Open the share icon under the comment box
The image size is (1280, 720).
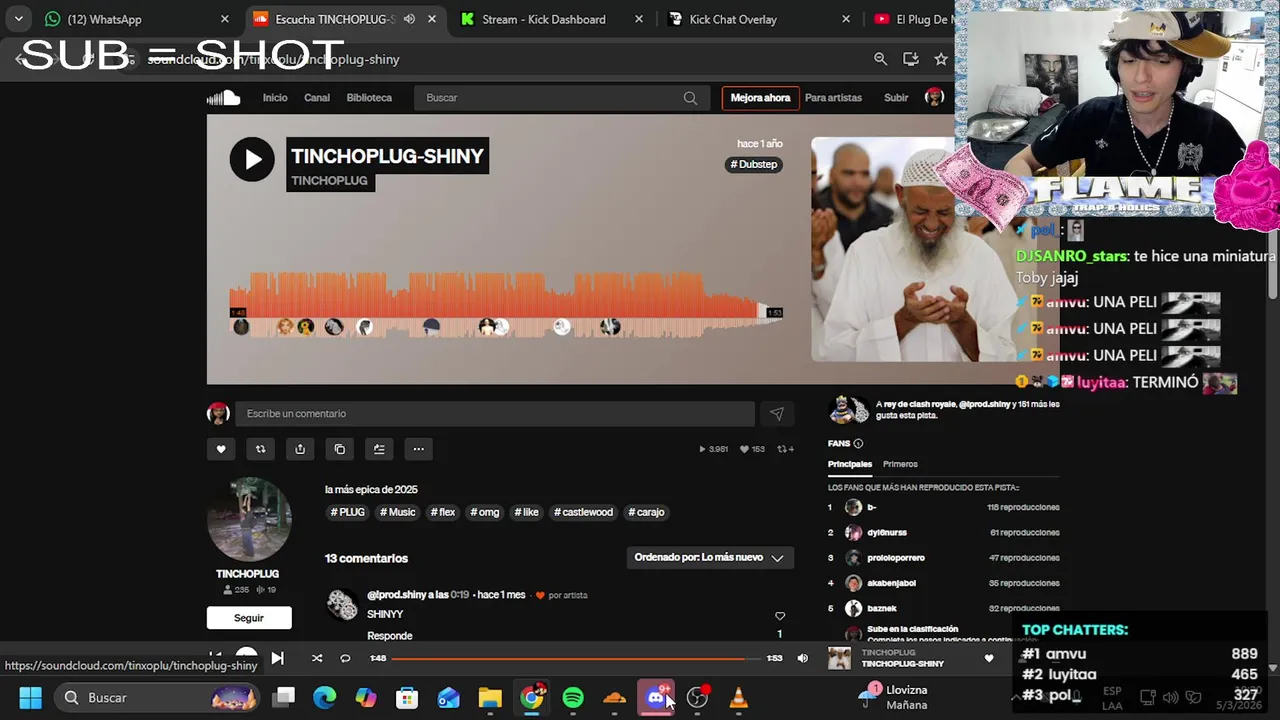pyautogui.click(x=300, y=449)
